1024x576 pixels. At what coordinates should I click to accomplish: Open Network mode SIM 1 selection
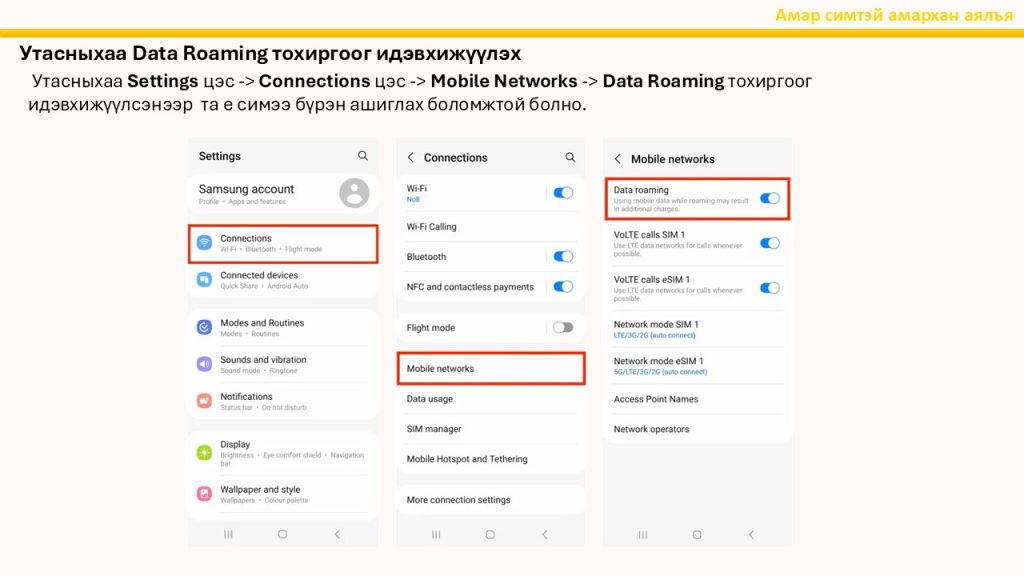pos(656,329)
